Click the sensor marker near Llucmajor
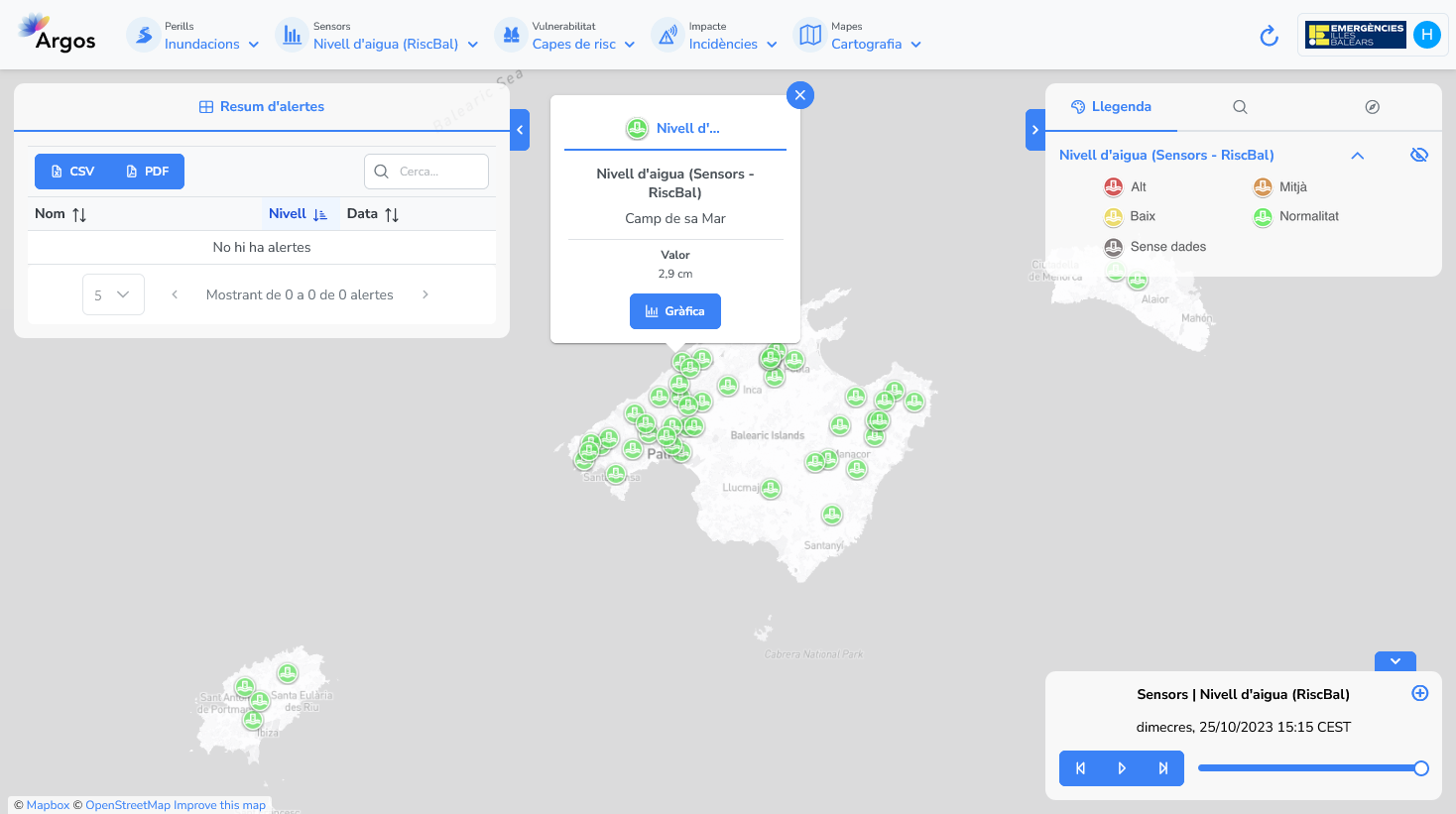1456x814 pixels. coord(771,488)
